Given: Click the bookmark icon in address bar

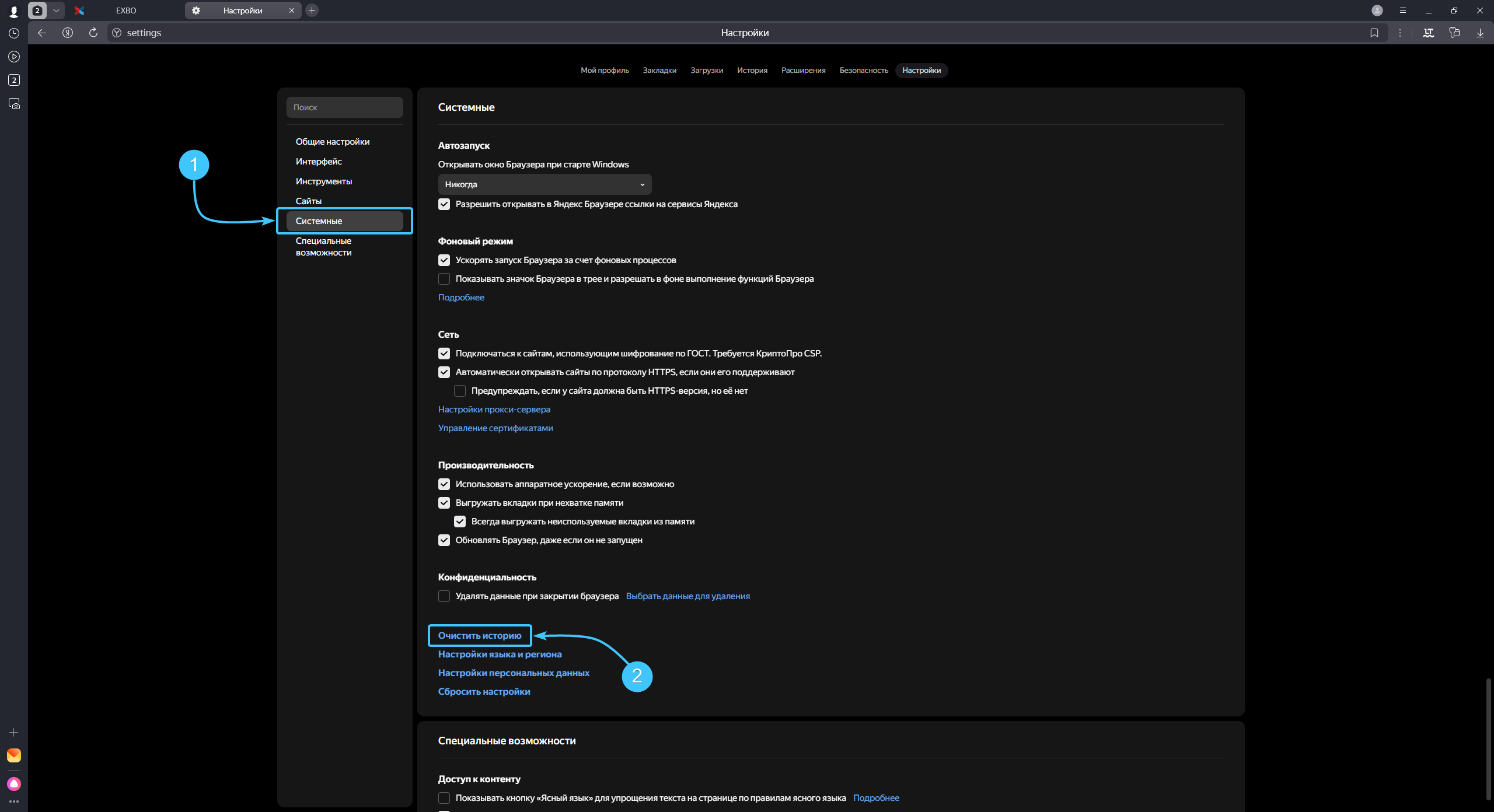Looking at the screenshot, I should pyautogui.click(x=1374, y=33).
